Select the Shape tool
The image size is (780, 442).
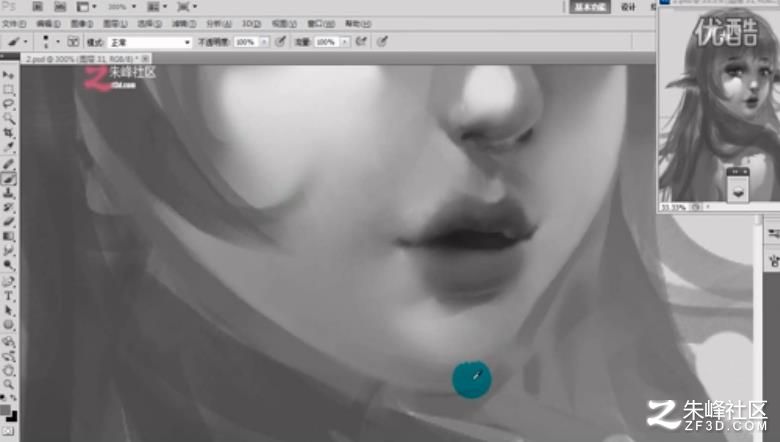tap(8, 325)
